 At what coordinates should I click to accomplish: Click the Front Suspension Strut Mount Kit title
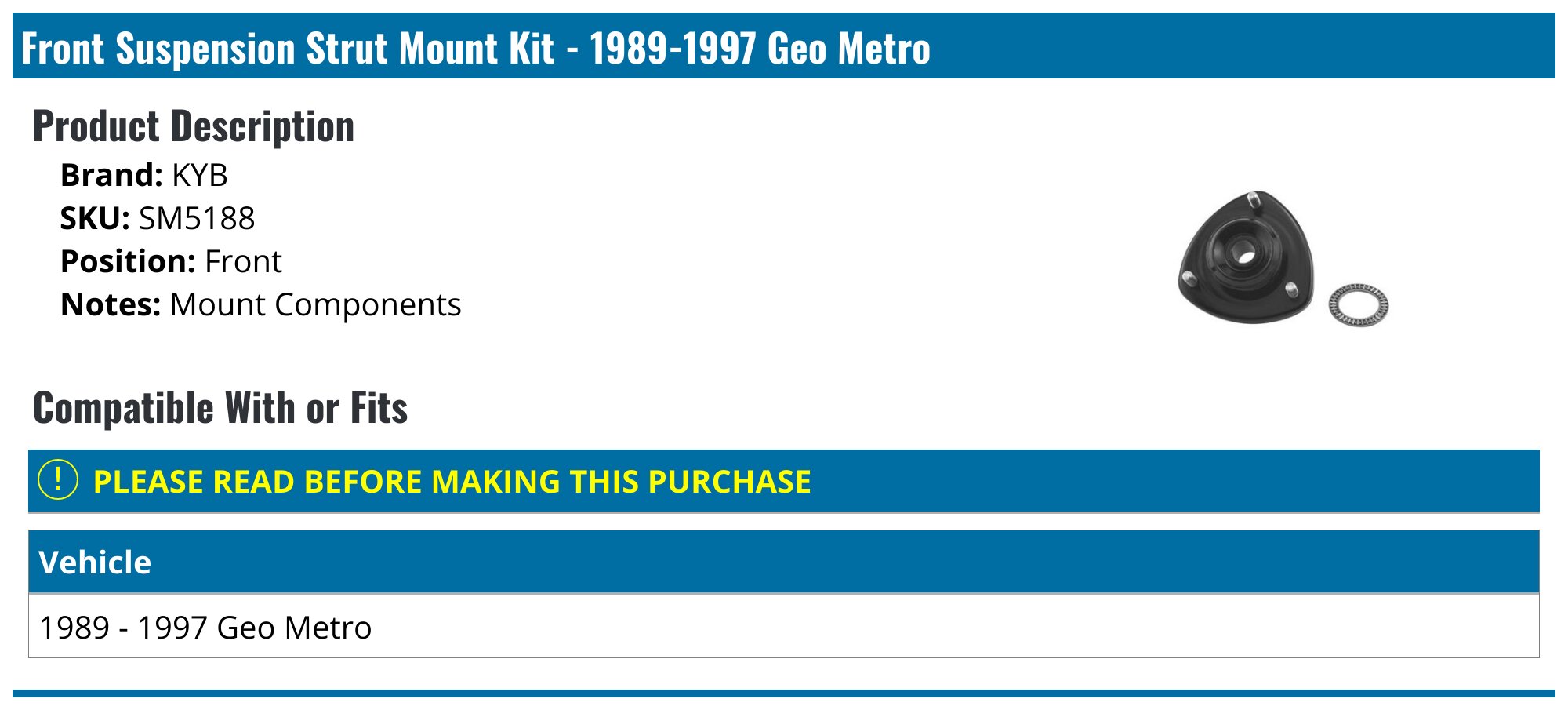tap(287, 48)
